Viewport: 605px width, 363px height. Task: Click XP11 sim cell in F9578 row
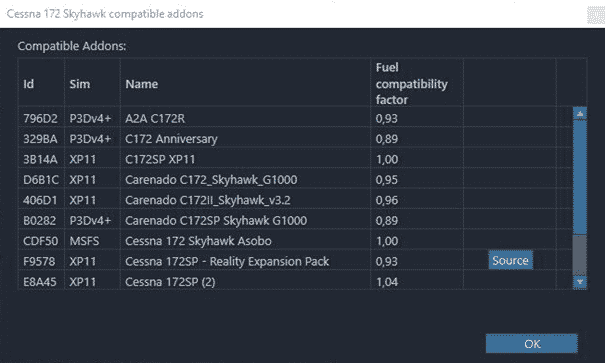83,262
